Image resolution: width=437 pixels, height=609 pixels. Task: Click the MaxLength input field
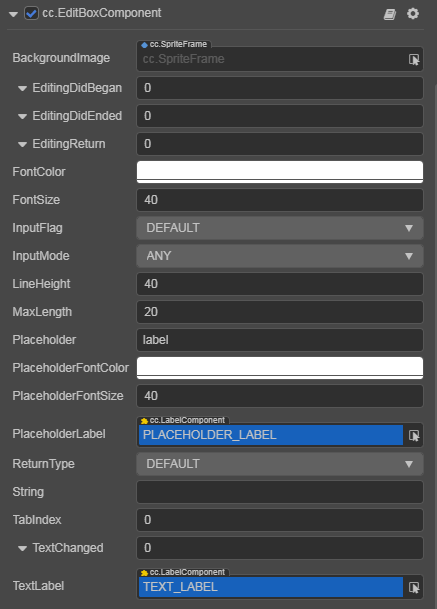tap(280, 312)
